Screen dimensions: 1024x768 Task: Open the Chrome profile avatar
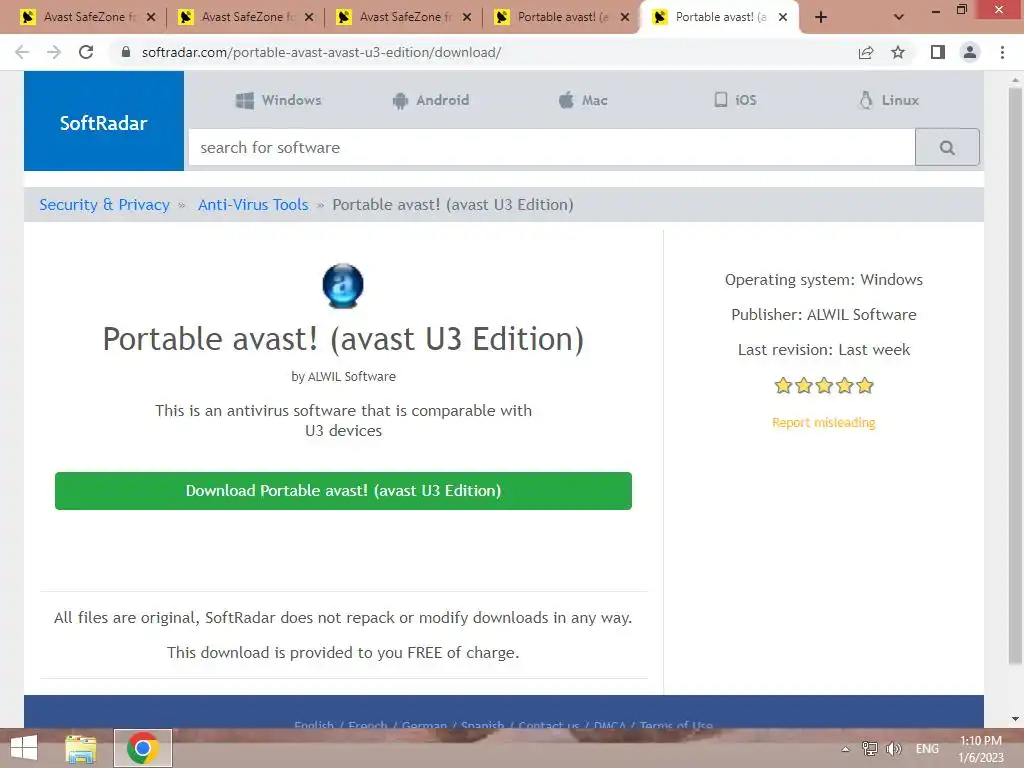click(970, 52)
